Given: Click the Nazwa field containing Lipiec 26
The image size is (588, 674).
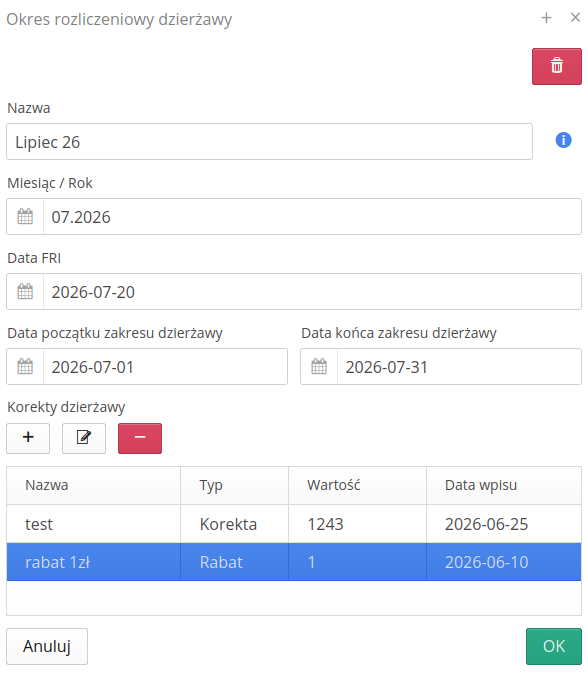Looking at the screenshot, I should click(270, 142).
